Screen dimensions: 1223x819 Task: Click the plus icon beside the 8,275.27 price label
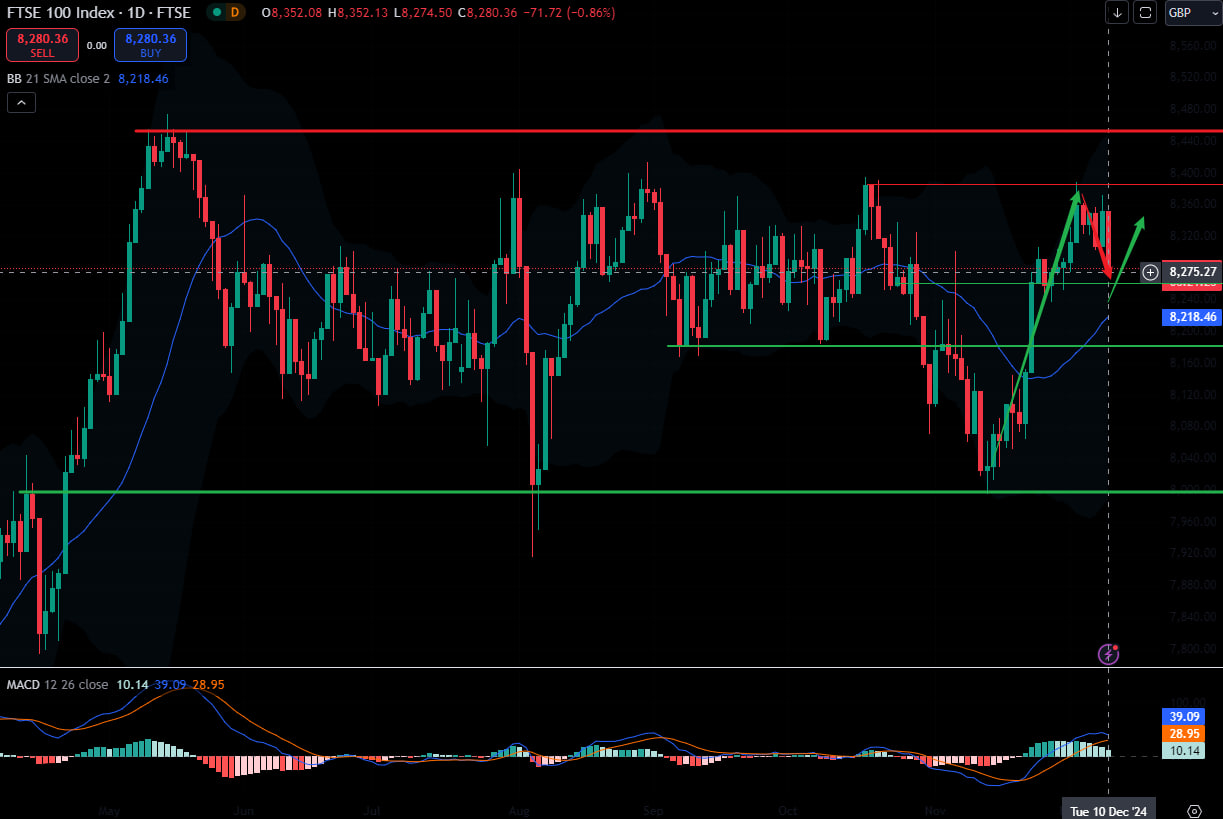(1150, 271)
